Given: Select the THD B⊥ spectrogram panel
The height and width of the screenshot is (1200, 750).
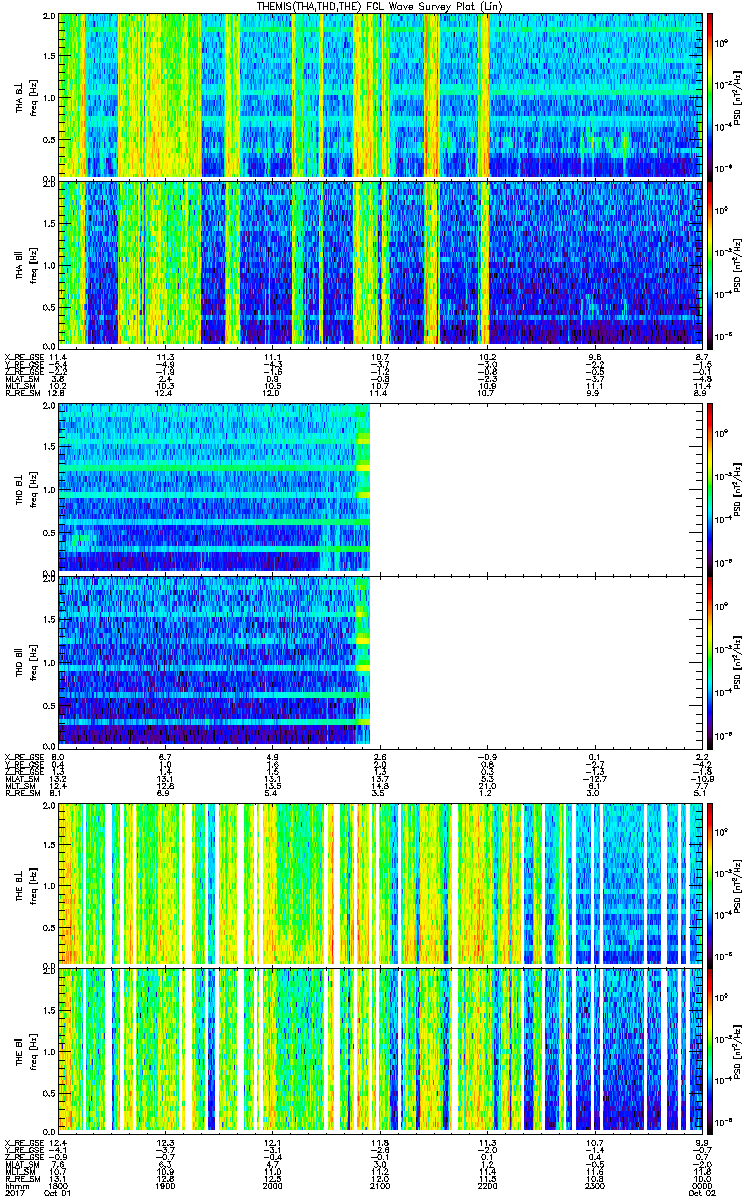Looking at the screenshot, I should [381, 488].
